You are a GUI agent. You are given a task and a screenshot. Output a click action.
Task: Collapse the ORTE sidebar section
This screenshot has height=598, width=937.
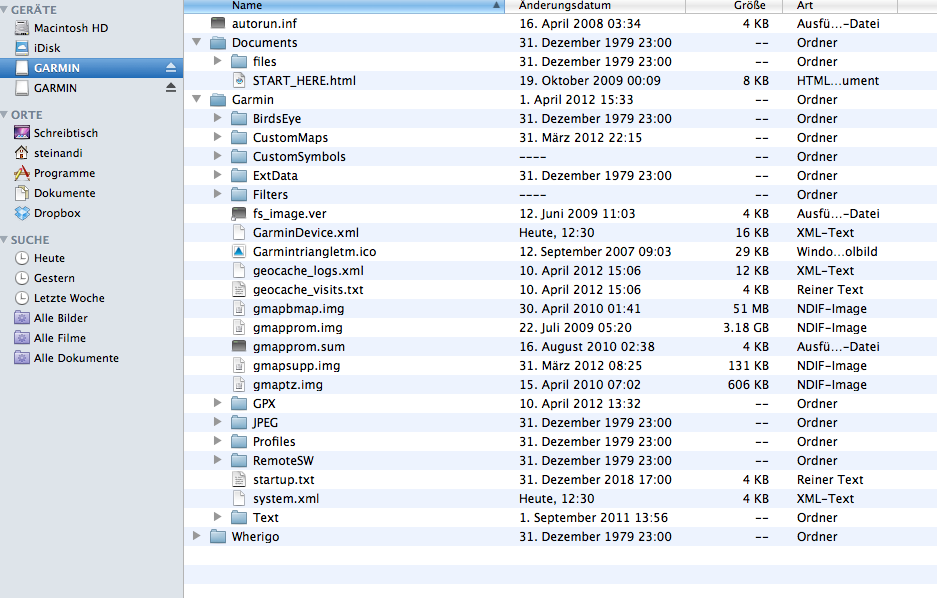4,115
